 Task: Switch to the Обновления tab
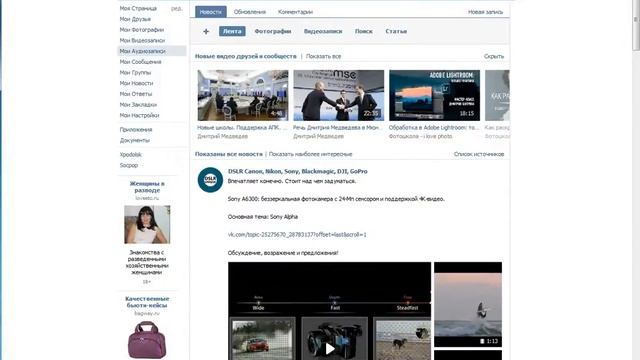(x=250, y=12)
